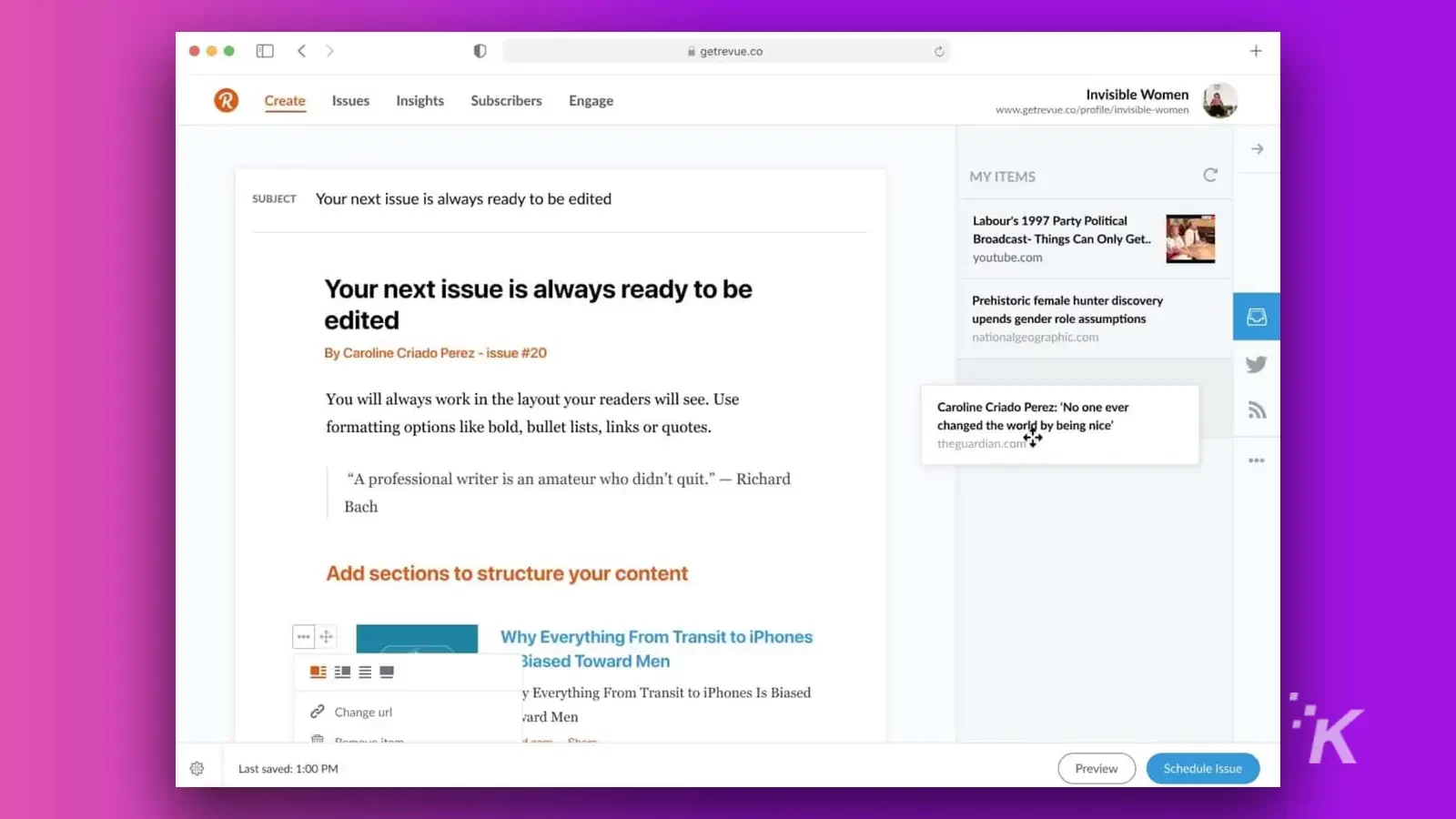Click the Invisible Women profile avatar

pyautogui.click(x=1219, y=100)
